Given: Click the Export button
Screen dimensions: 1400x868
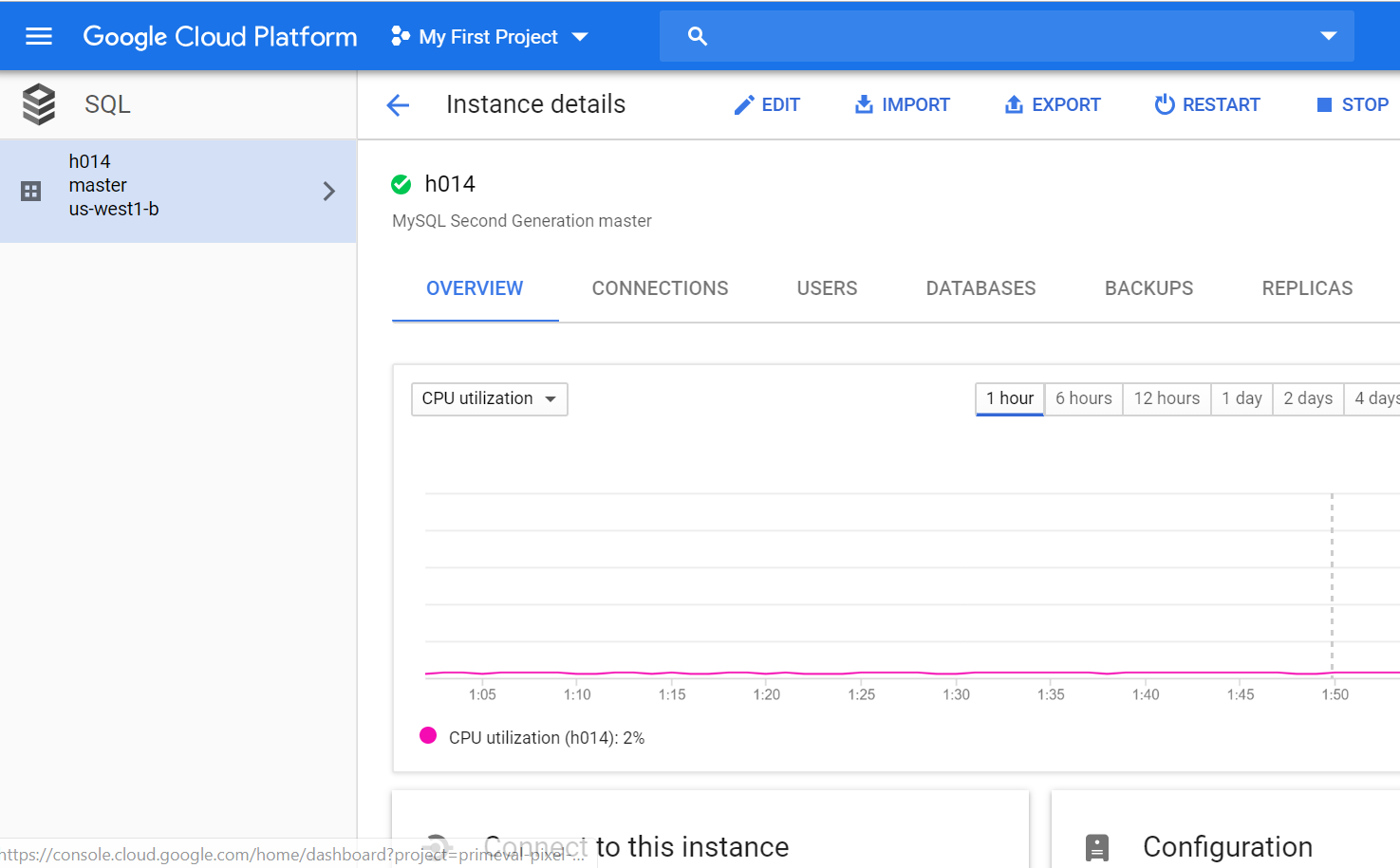Looking at the screenshot, I should 1053,104.
